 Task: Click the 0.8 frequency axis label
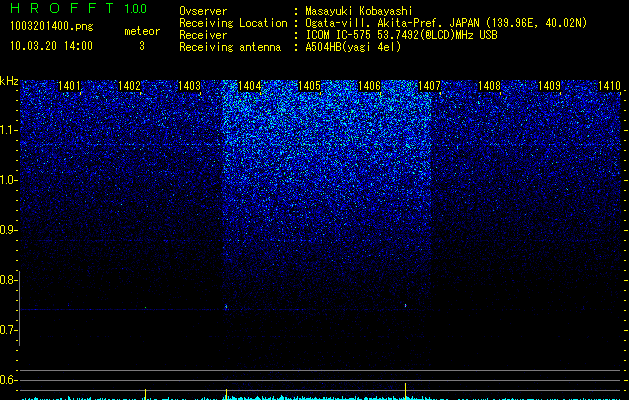pyautogui.click(x=8, y=280)
